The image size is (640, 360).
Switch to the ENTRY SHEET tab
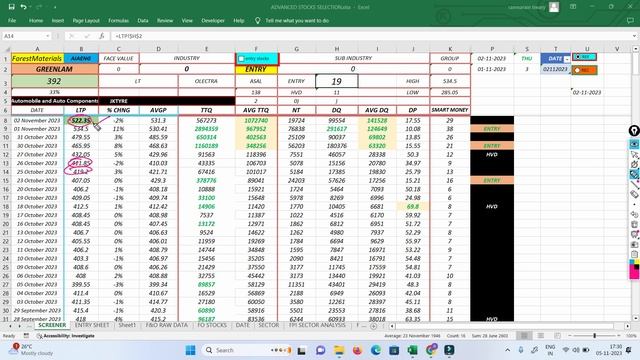tap(92, 325)
